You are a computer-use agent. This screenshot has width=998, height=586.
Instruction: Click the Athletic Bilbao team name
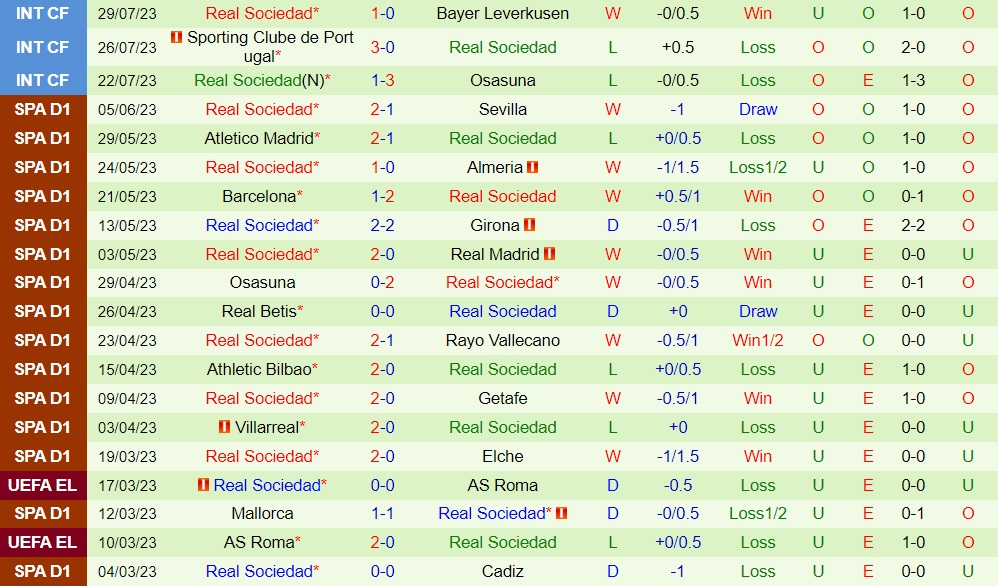coord(259,369)
